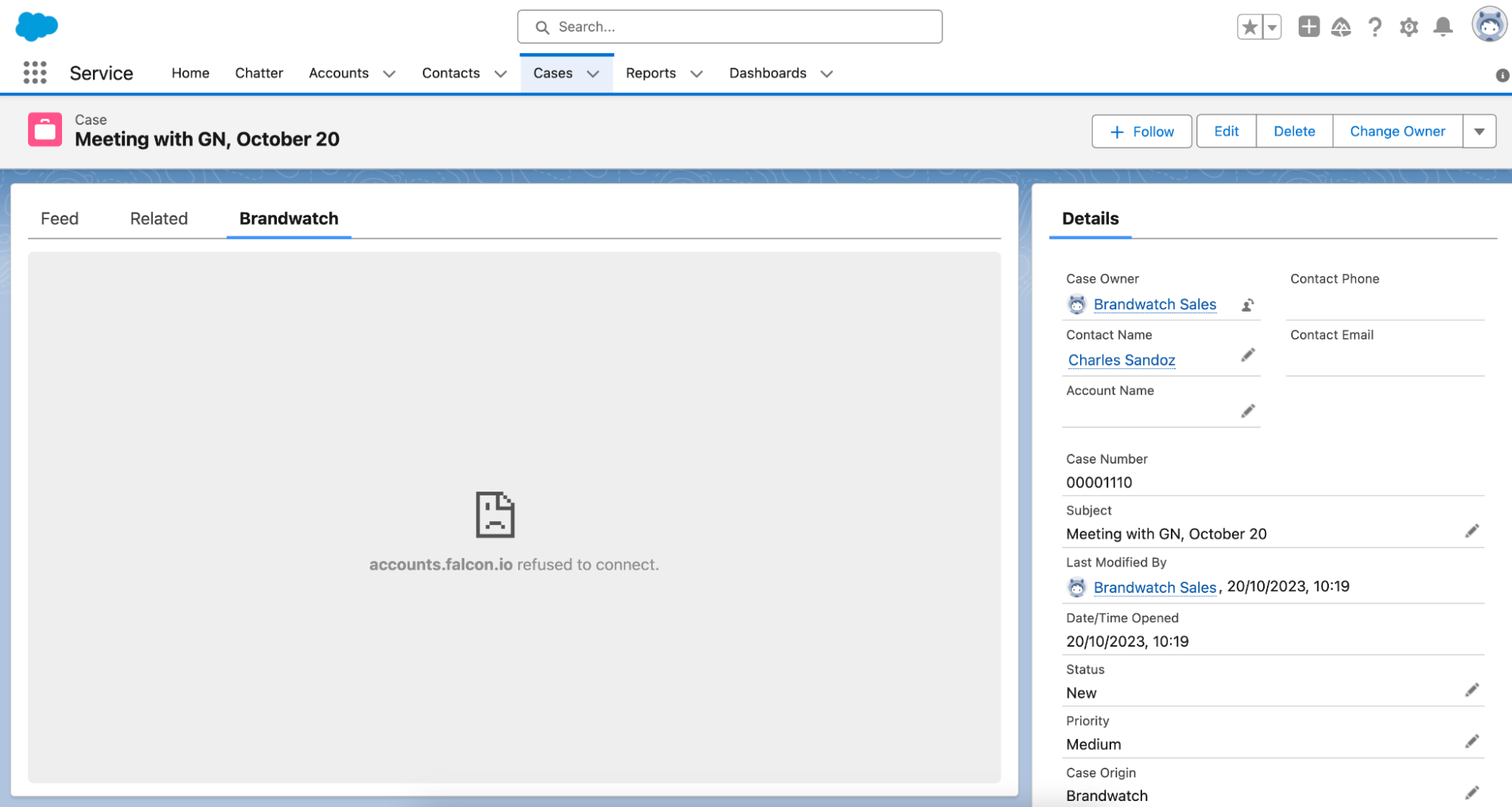Viewport: 1512px width, 807px height.
Task: Go to the Home tab
Action: pyautogui.click(x=191, y=73)
